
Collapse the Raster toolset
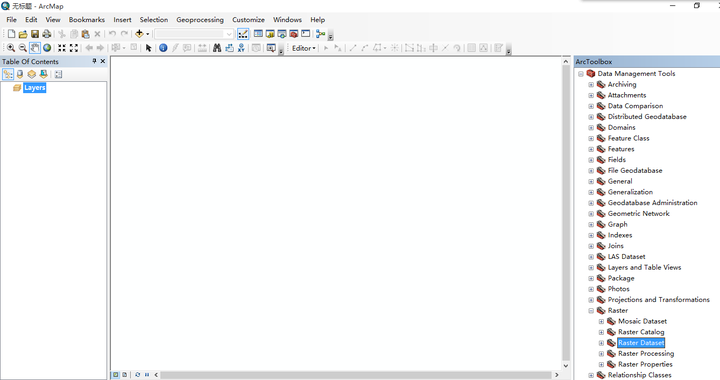coord(591,311)
